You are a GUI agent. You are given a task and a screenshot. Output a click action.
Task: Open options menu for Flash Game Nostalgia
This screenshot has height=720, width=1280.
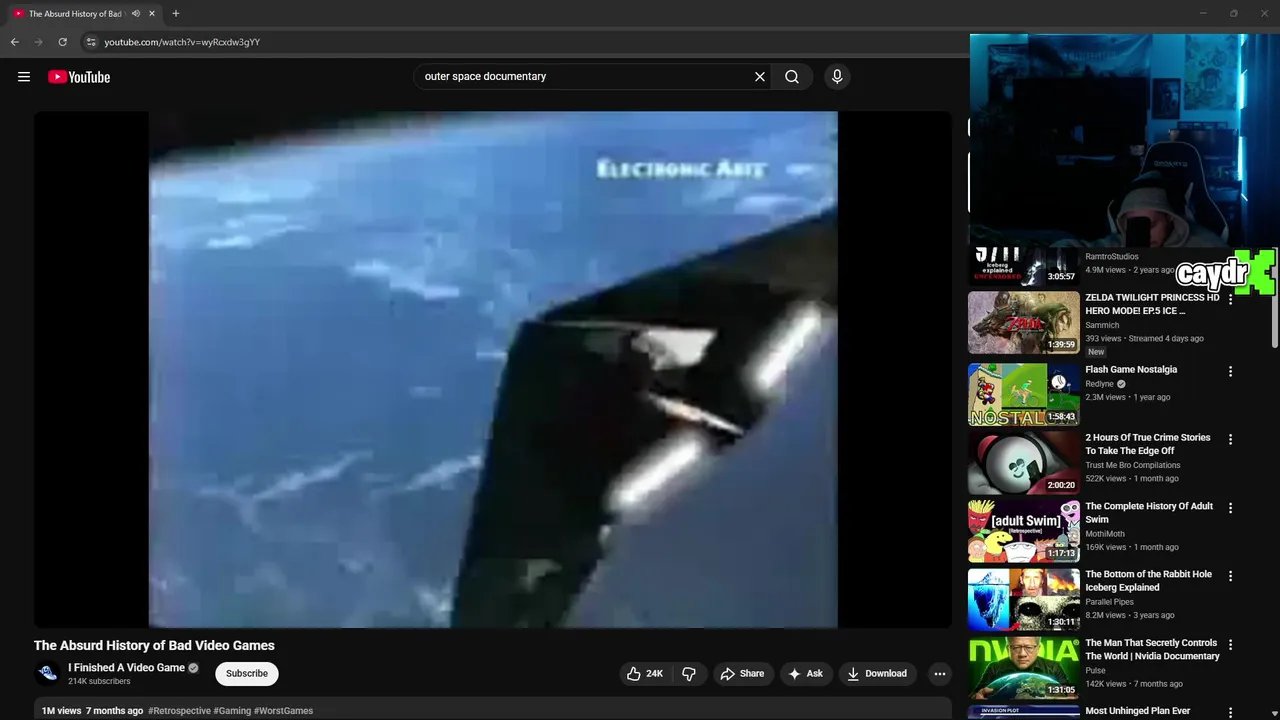pos(1231,371)
